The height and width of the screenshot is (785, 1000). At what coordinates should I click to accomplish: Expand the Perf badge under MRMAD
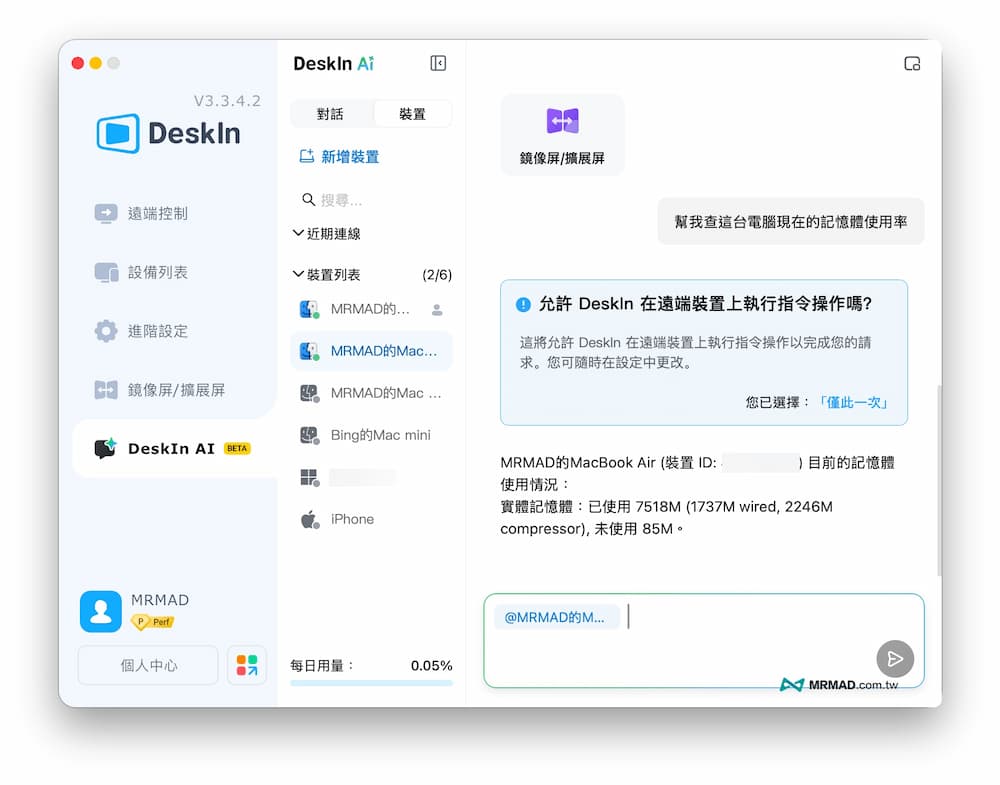[x=152, y=621]
